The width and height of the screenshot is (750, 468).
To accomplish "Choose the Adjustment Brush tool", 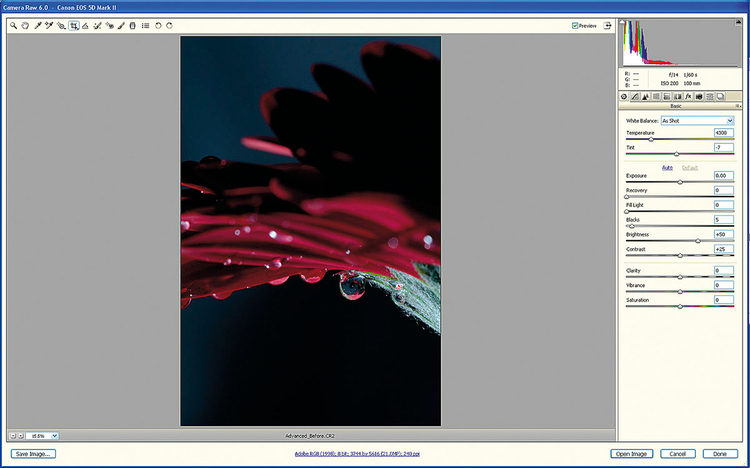I will click(121, 26).
